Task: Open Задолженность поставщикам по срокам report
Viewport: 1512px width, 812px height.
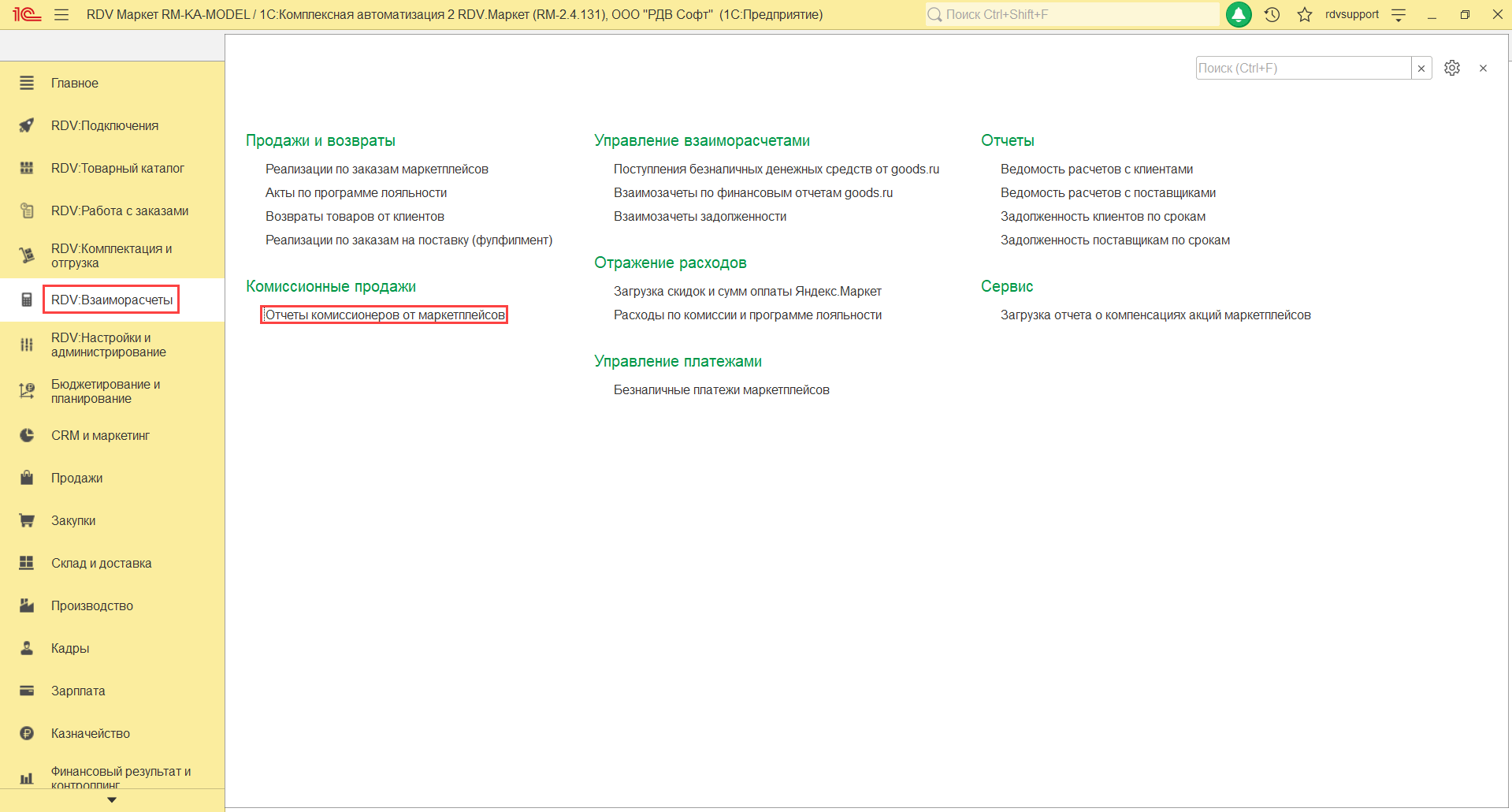Action: pos(1115,240)
